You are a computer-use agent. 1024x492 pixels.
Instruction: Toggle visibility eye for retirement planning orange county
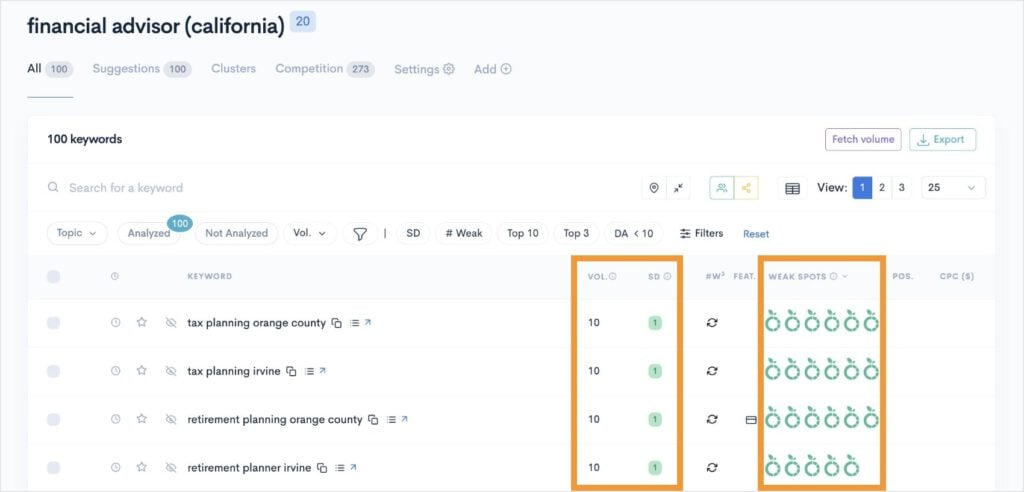[170, 420]
